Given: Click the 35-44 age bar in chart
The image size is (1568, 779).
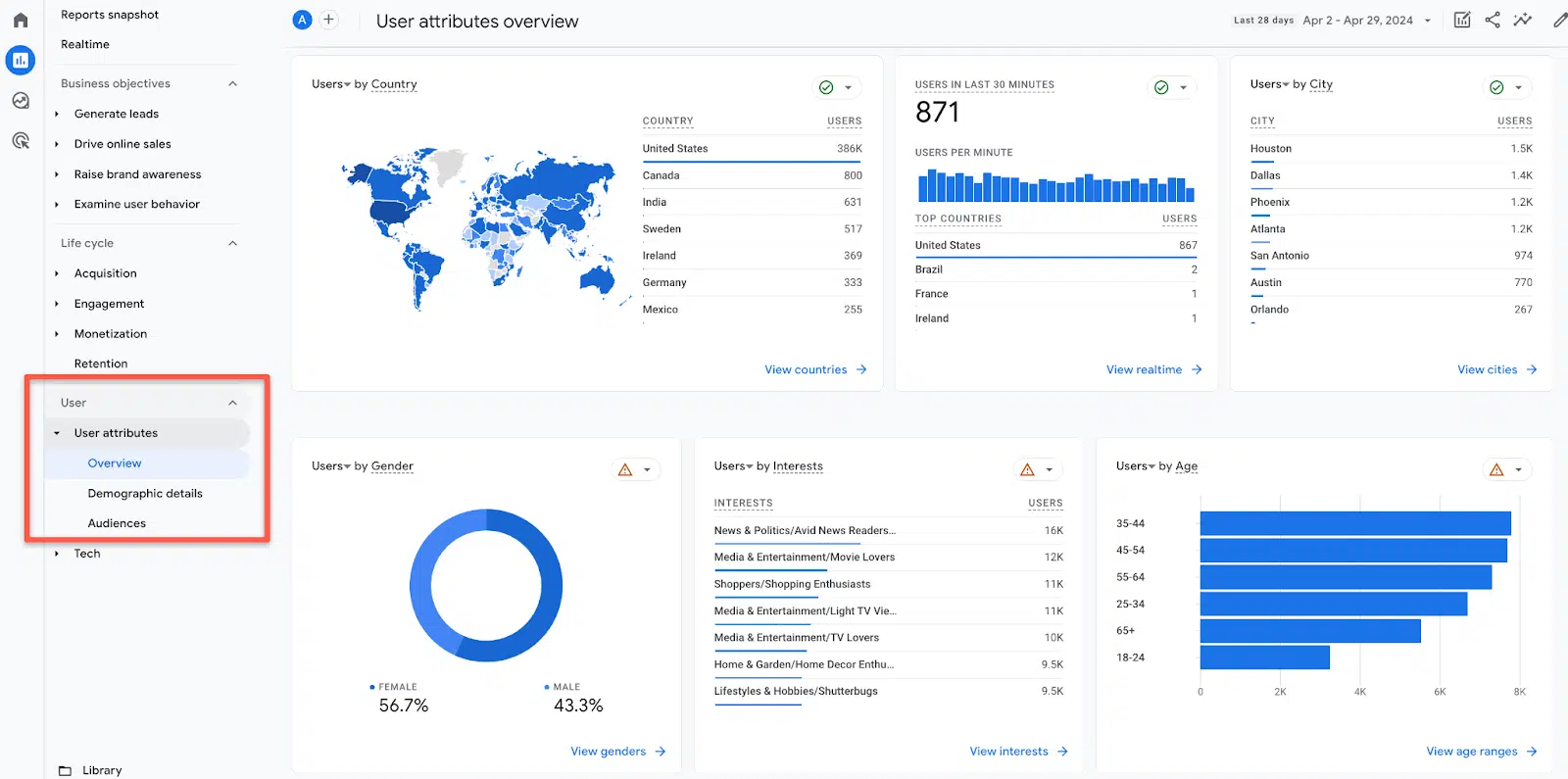Looking at the screenshot, I should [1355, 523].
